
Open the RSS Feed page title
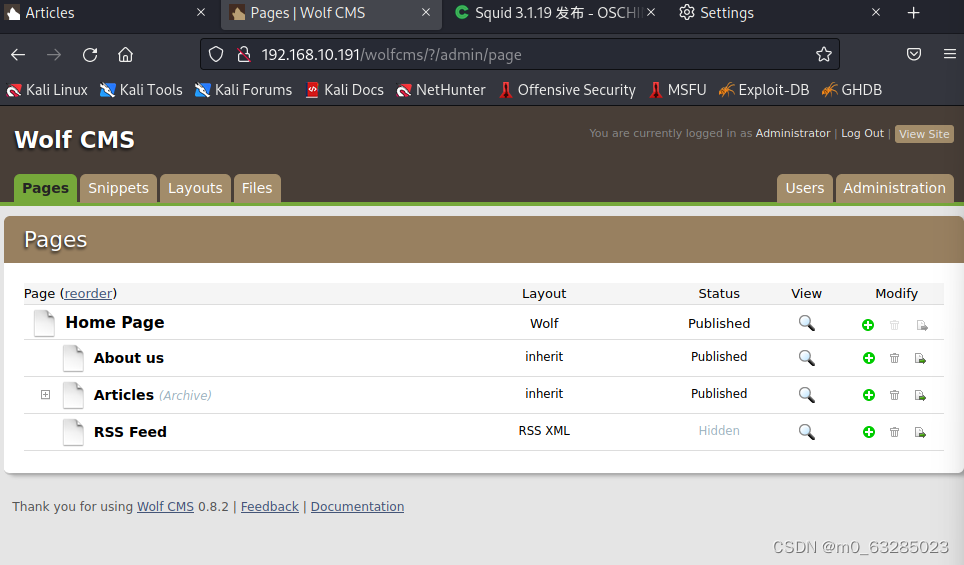point(130,432)
